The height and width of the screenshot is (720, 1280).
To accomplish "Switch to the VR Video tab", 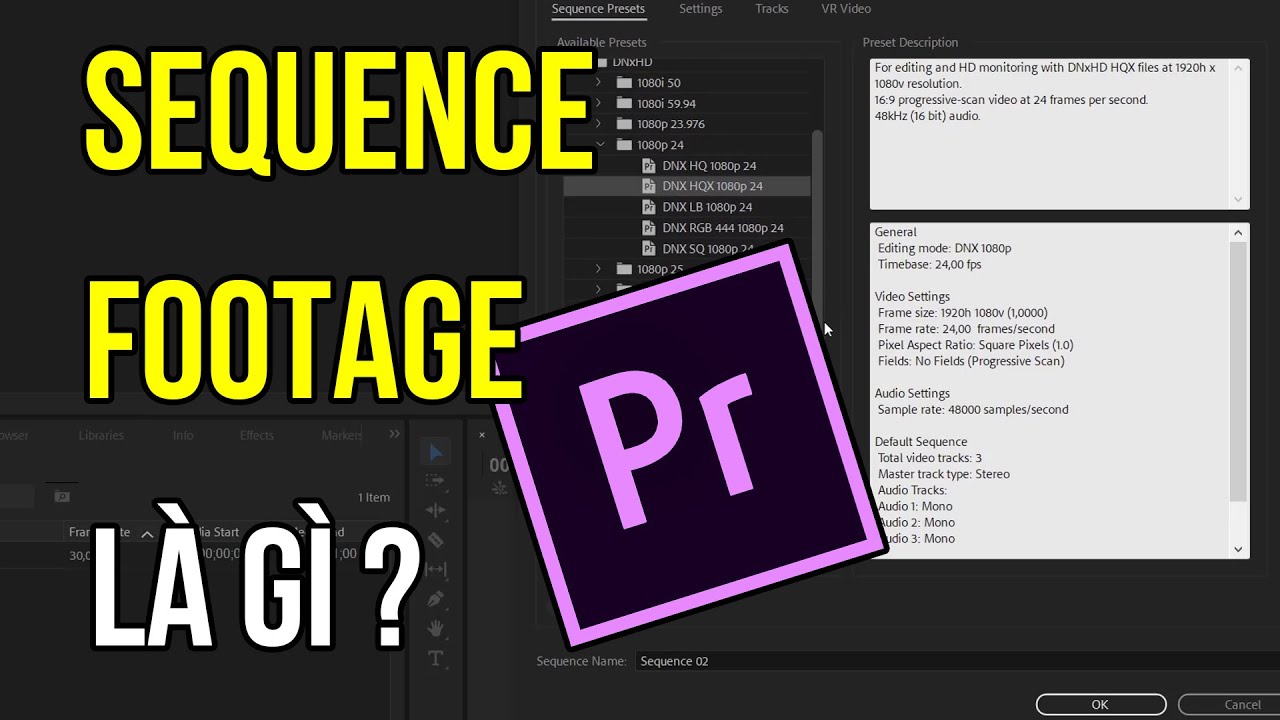I will tap(846, 9).
